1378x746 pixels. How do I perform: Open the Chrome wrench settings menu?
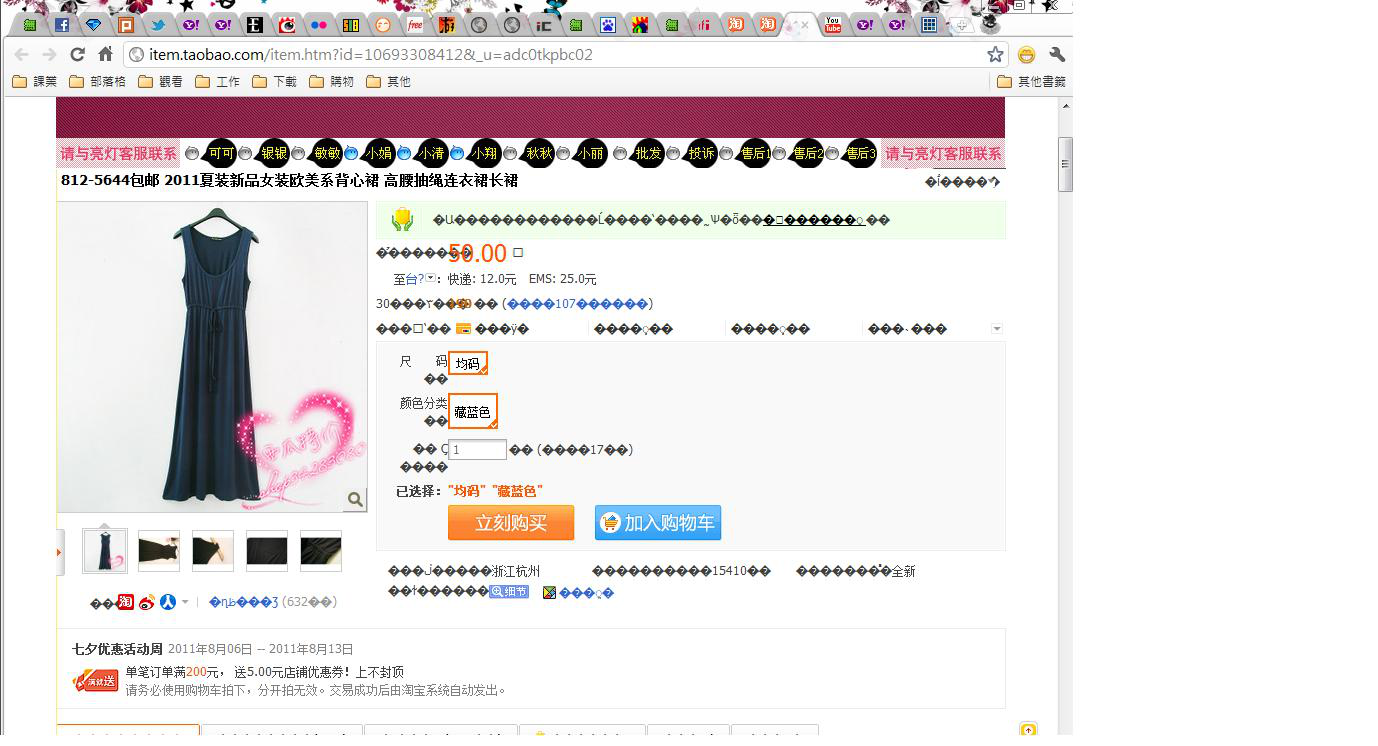tap(1056, 54)
